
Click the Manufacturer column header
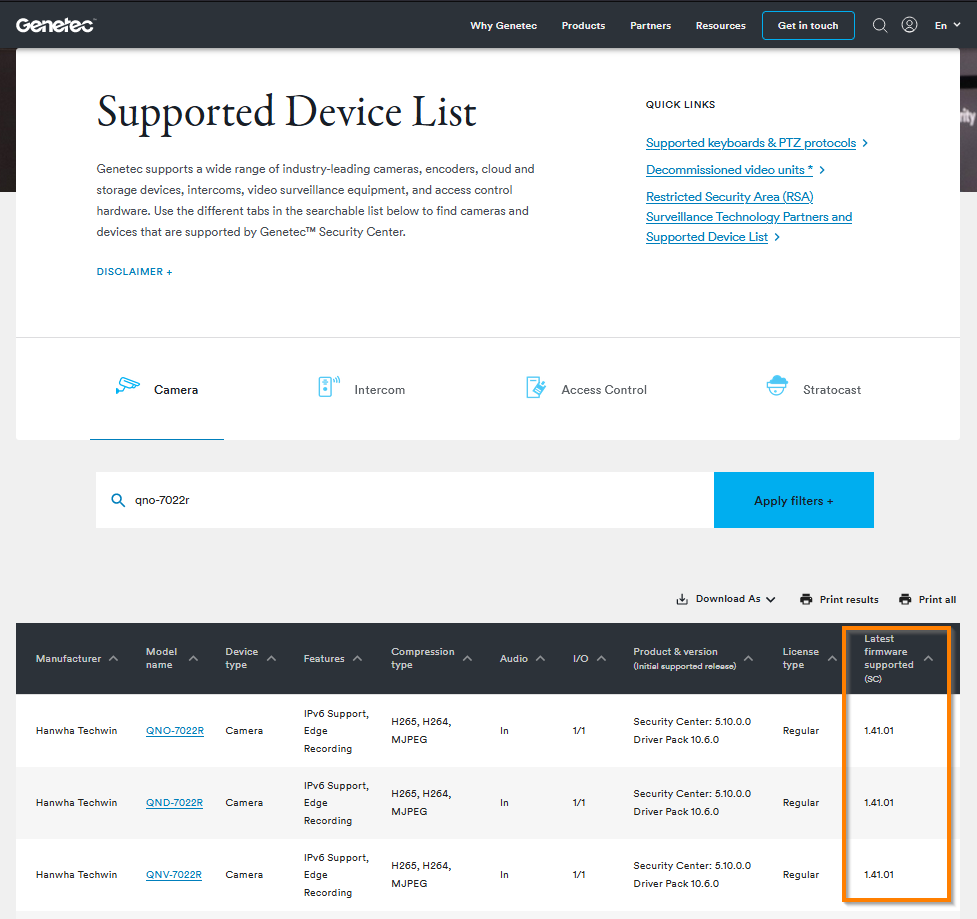tap(68, 659)
